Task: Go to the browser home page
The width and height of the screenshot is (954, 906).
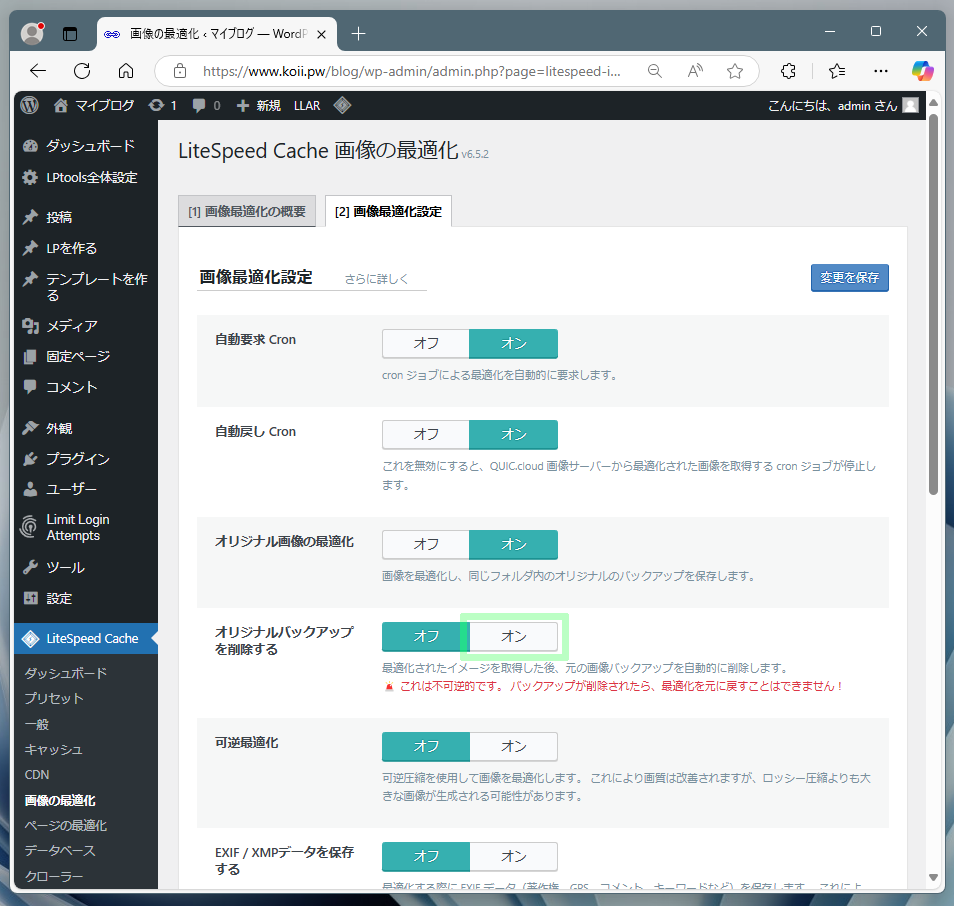Action: pos(126,71)
